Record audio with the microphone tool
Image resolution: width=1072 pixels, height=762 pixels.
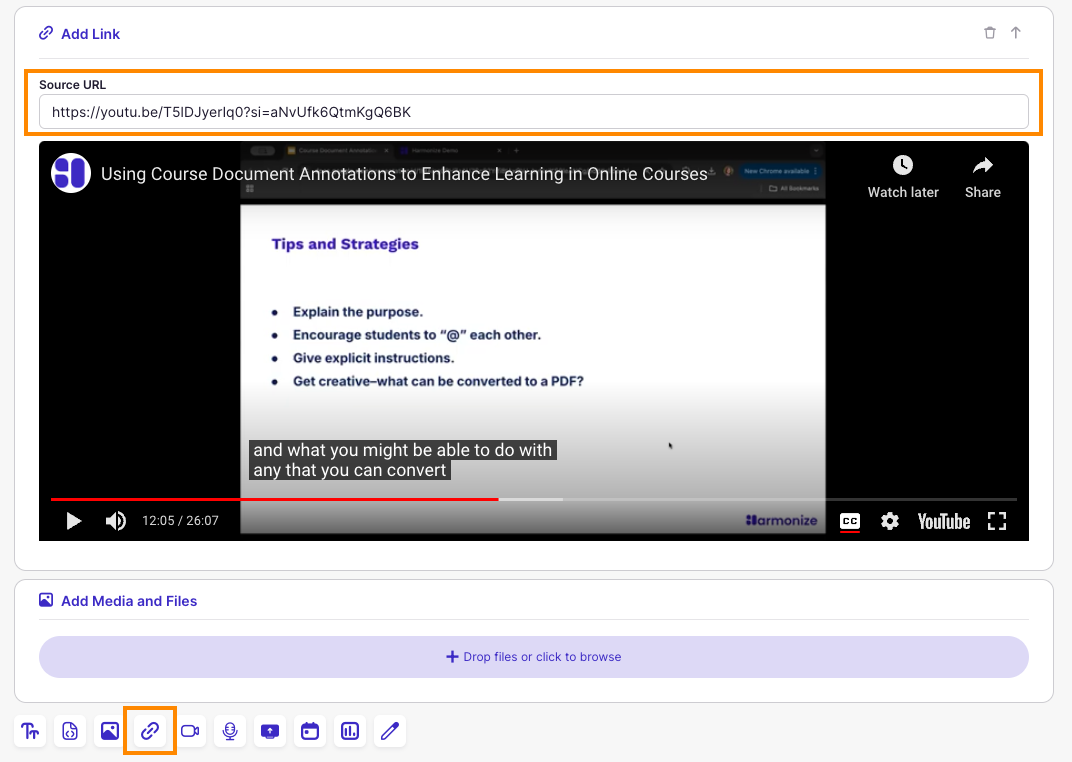pyautogui.click(x=230, y=731)
